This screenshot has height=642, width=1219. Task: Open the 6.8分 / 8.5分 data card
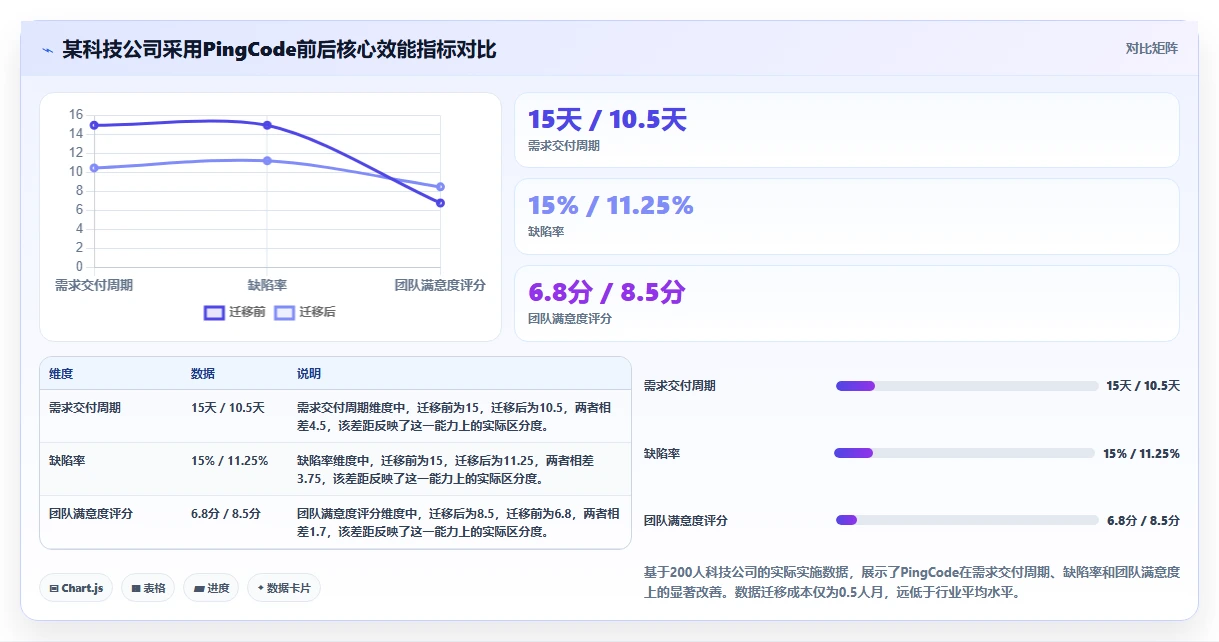tap(846, 303)
